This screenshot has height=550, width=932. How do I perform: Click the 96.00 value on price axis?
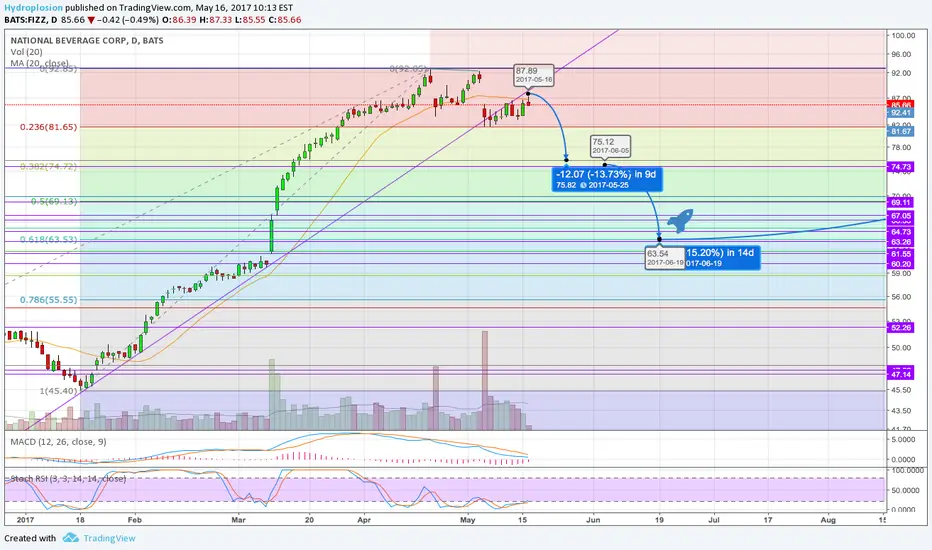[x=901, y=54]
